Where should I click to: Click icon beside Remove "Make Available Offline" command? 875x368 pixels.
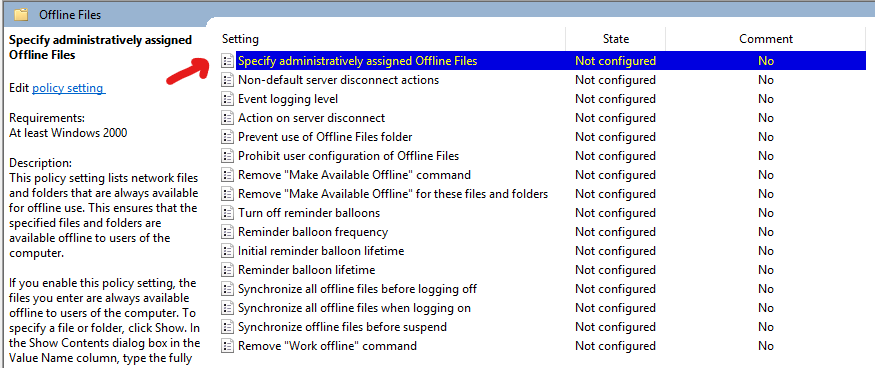(x=227, y=175)
